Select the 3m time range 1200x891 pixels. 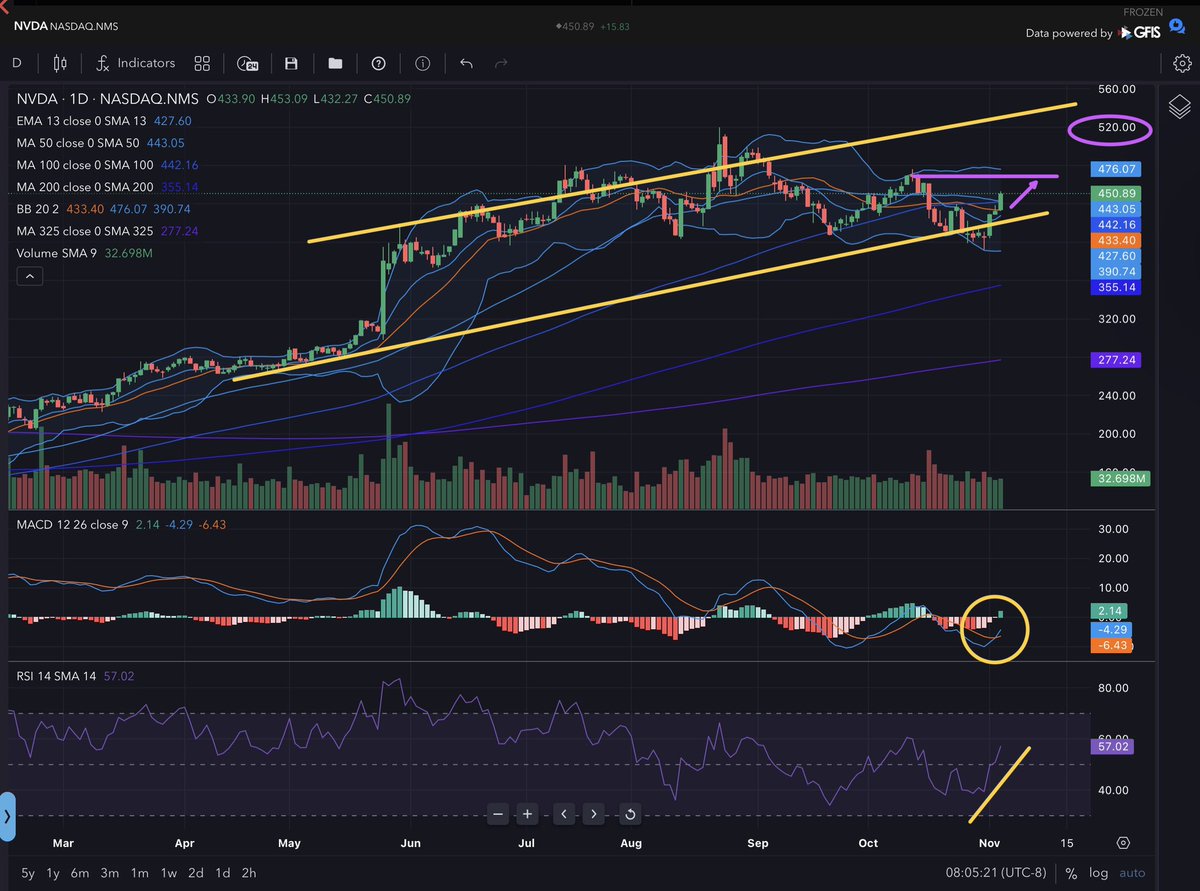pyautogui.click(x=111, y=872)
